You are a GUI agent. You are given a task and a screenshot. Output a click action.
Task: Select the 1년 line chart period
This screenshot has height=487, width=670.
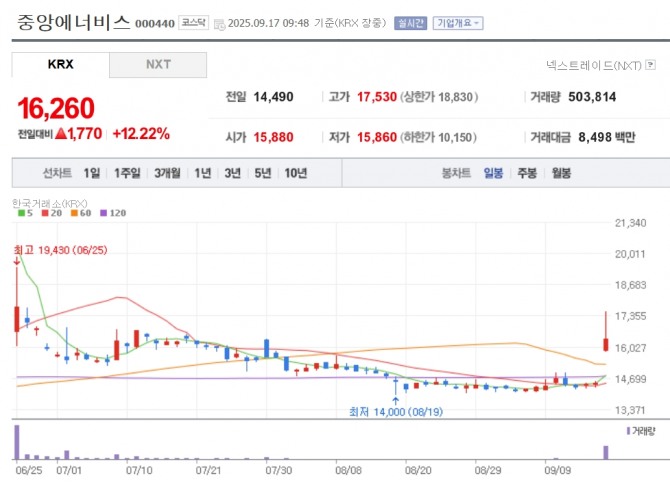pos(203,173)
